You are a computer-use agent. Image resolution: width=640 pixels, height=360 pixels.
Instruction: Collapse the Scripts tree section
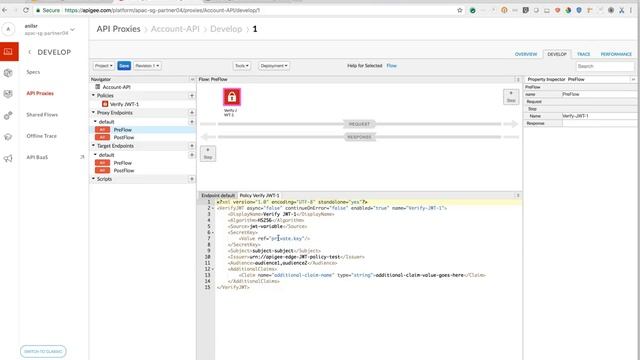pos(93,179)
